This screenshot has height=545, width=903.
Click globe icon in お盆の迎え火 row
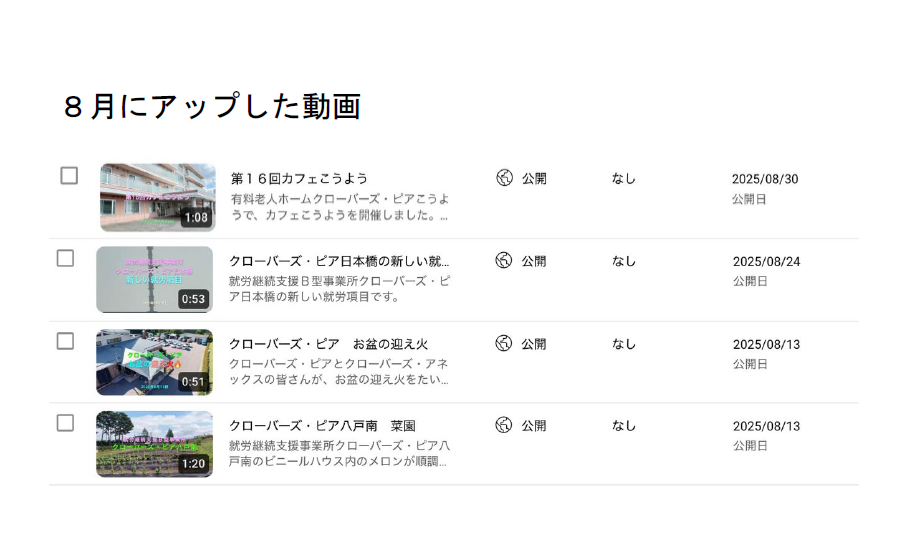coord(504,343)
